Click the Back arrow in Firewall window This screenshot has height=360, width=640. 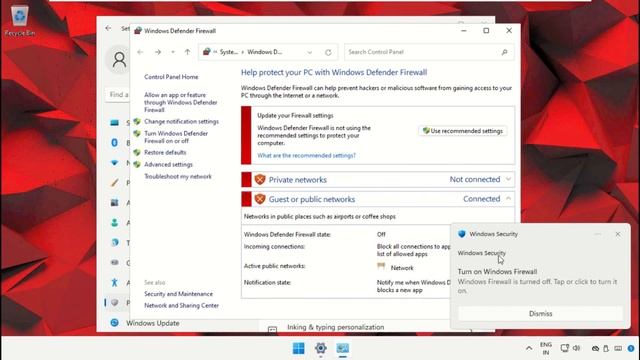(140, 52)
